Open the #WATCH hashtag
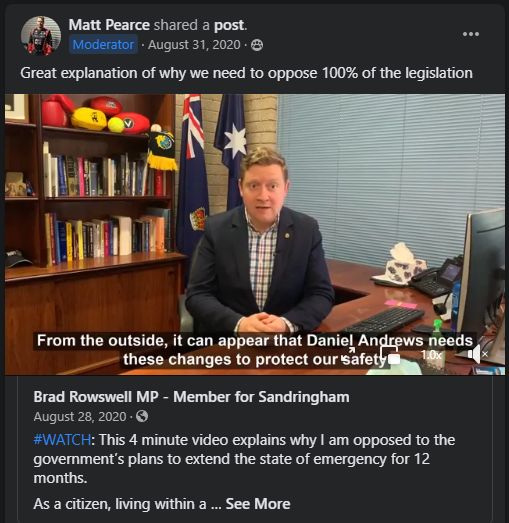This screenshot has height=523, width=509. pos(62,440)
